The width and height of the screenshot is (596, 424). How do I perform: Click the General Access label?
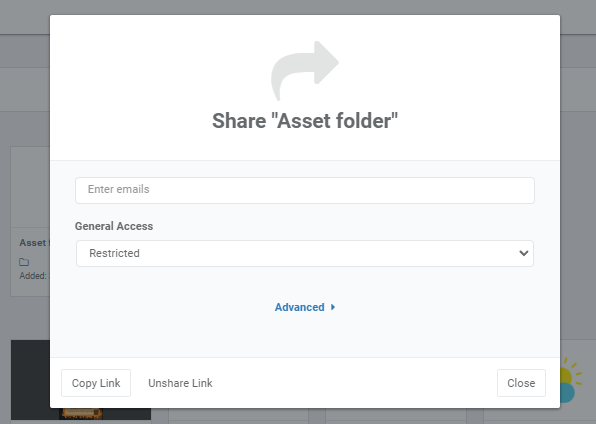114,226
